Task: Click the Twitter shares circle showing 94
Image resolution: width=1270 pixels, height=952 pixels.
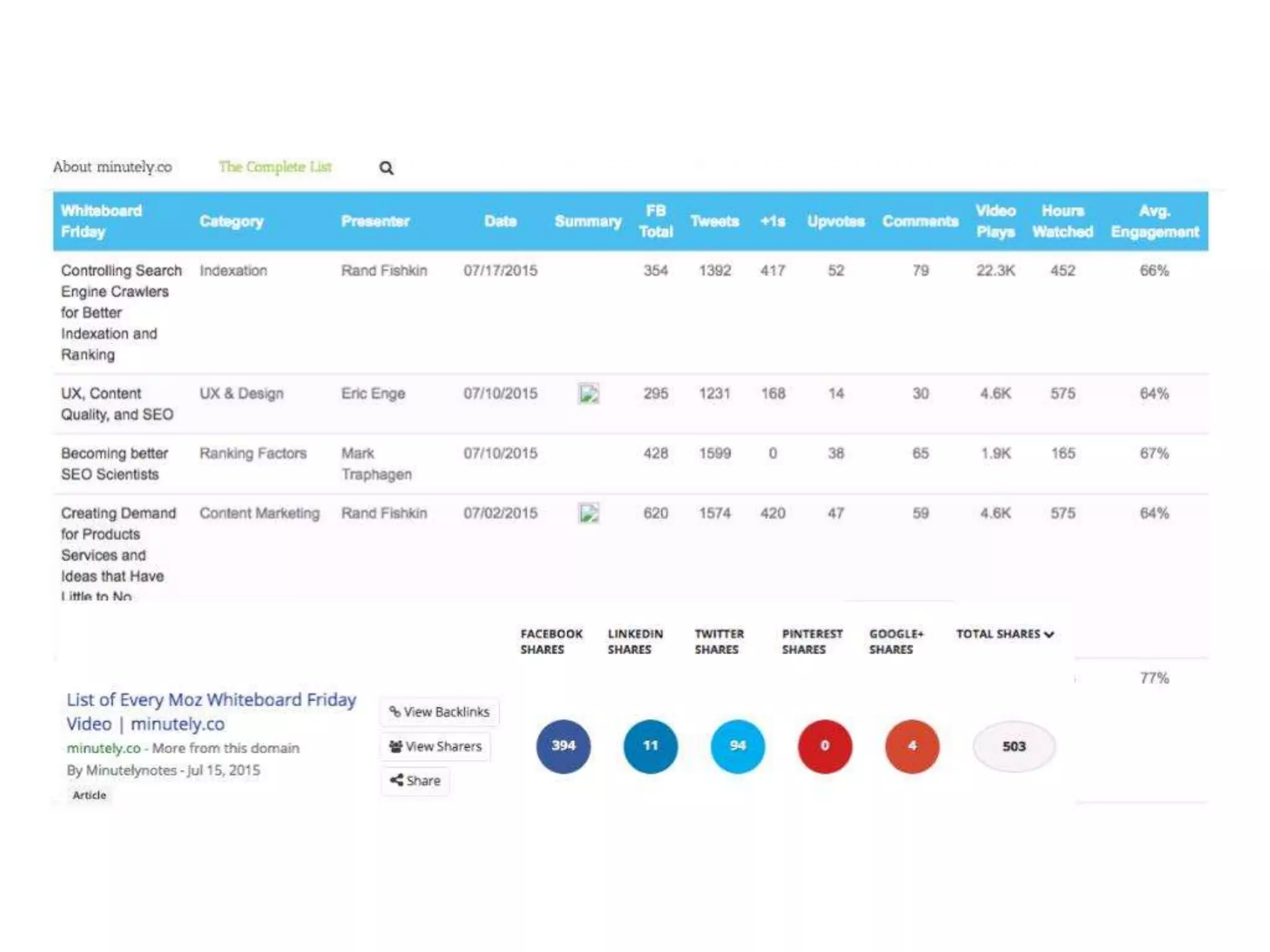Action: point(737,746)
